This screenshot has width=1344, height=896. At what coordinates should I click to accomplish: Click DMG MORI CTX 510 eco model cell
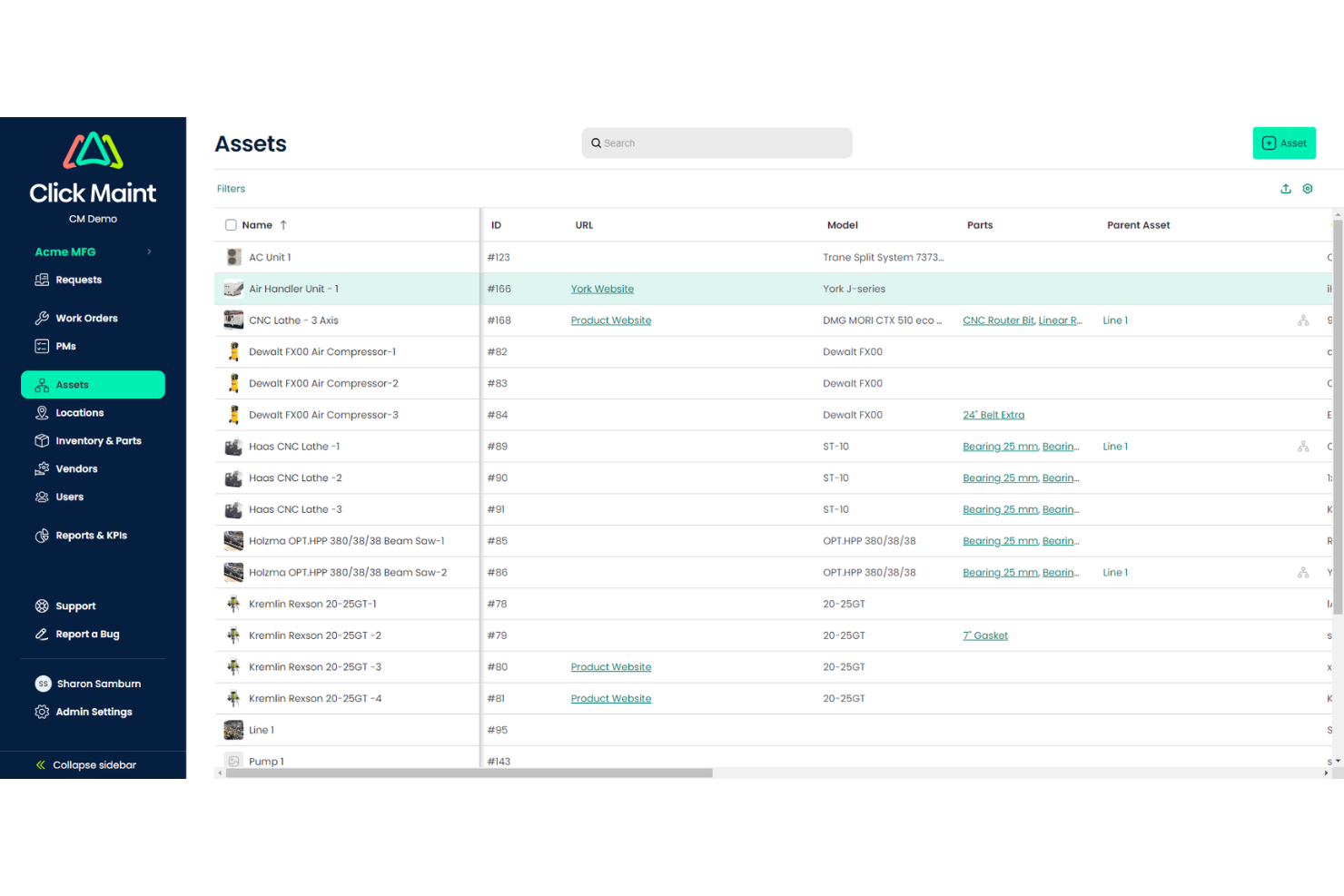[882, 320]
